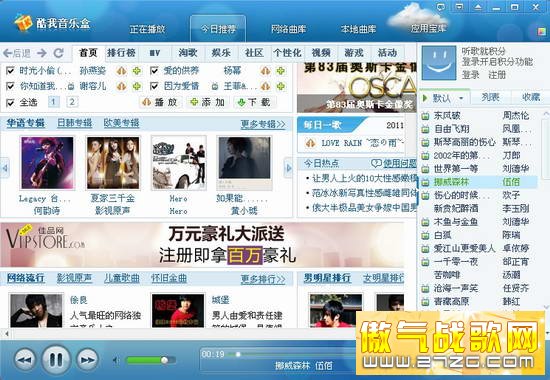The image size is (550, 380).
Task: Click the refresh icon in navigation bar
Action: (58, 53)
